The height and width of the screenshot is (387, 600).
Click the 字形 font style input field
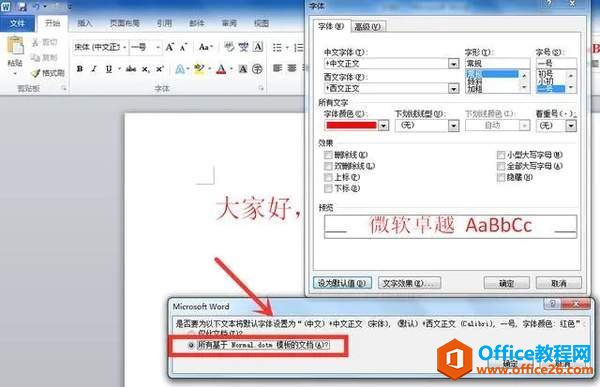497,63
